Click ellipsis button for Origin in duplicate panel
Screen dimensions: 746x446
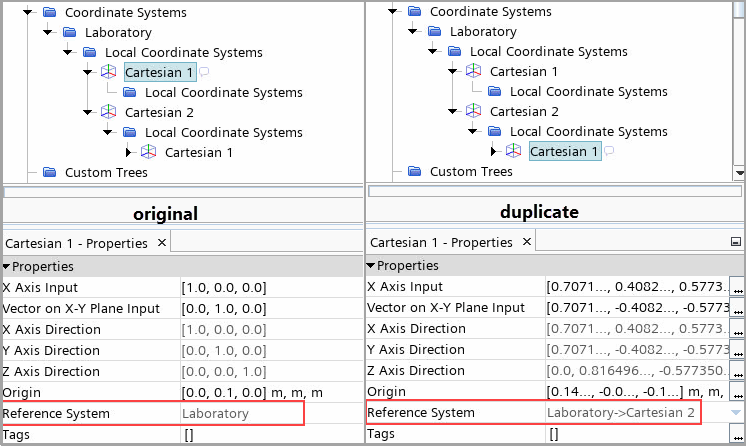coord(737,392)
